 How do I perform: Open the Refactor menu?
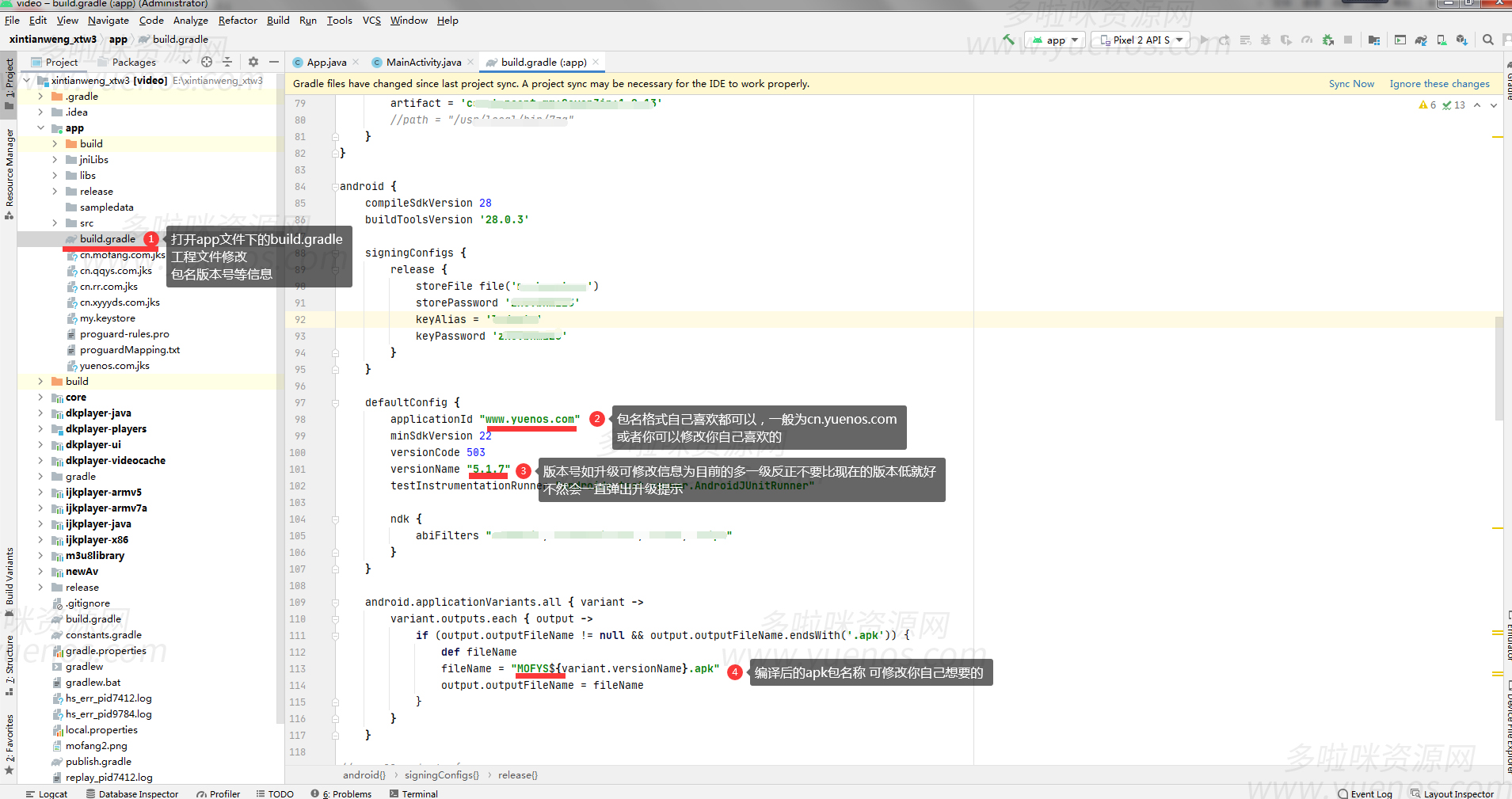(238, 21)
